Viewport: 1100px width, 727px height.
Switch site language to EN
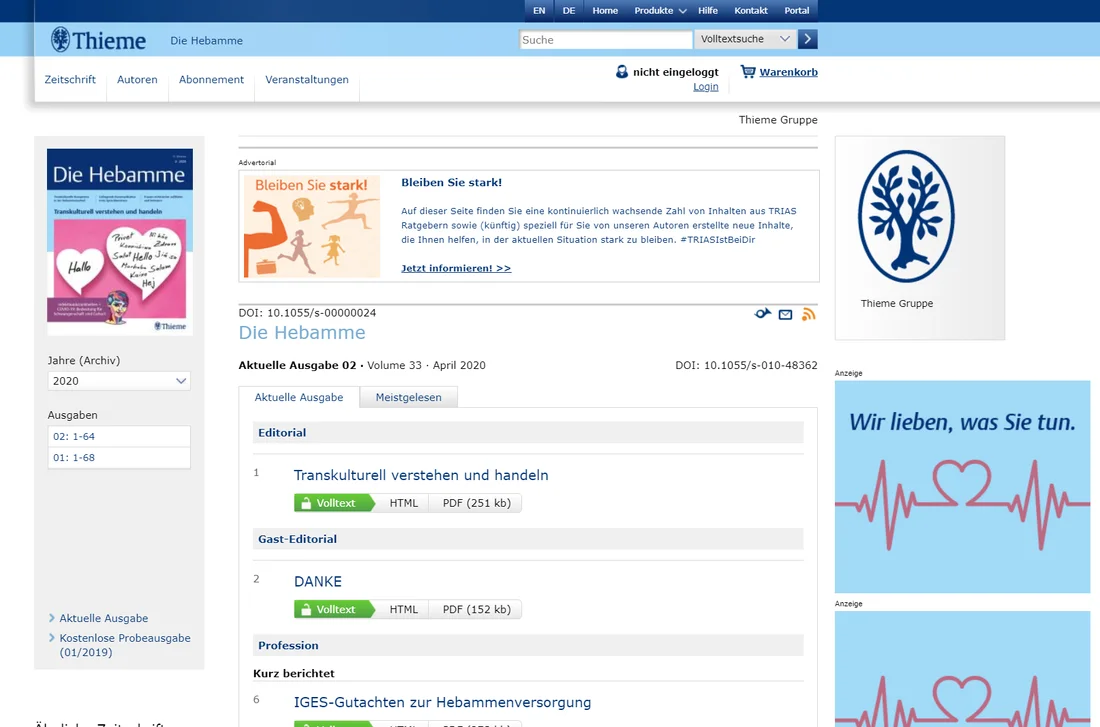pyautogui.click(x=539, y=10)
